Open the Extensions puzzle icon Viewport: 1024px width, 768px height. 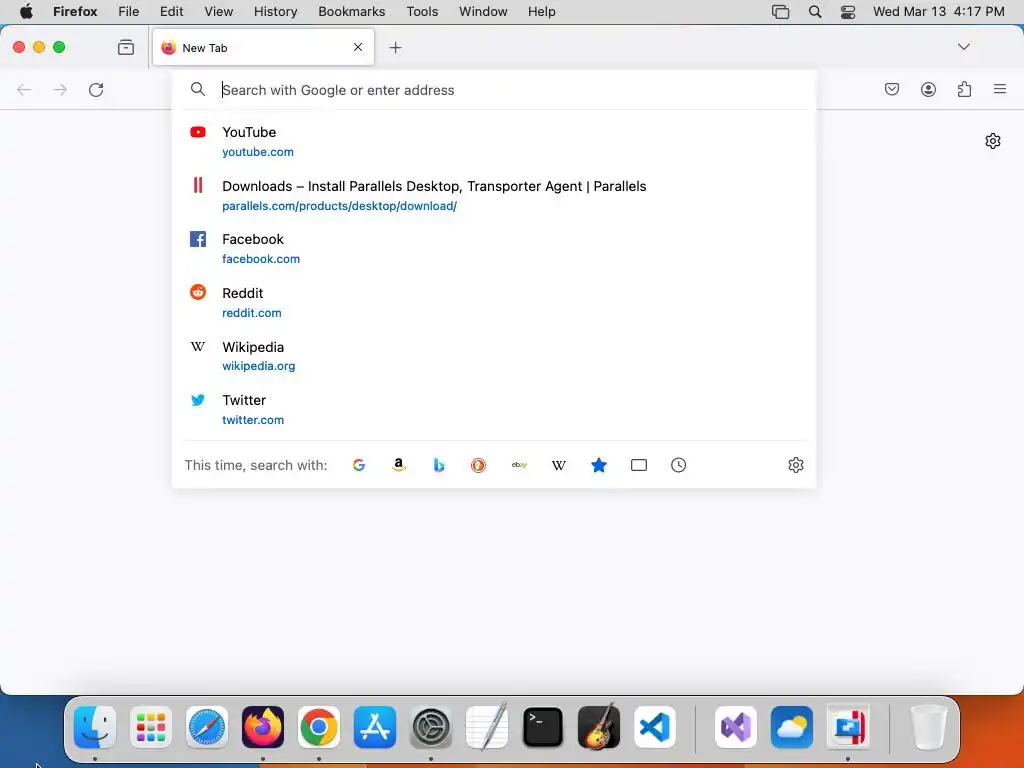964,89
